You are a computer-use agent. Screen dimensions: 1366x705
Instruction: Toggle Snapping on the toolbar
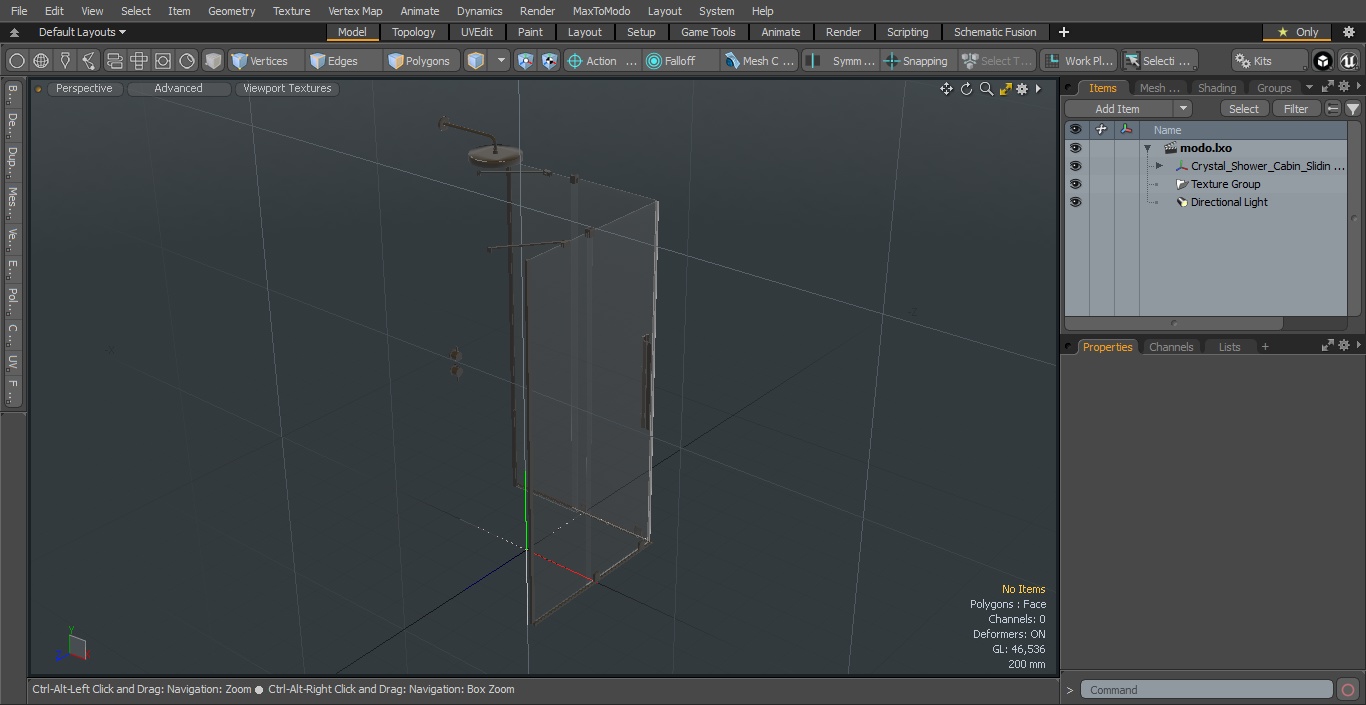coord(916,61)
